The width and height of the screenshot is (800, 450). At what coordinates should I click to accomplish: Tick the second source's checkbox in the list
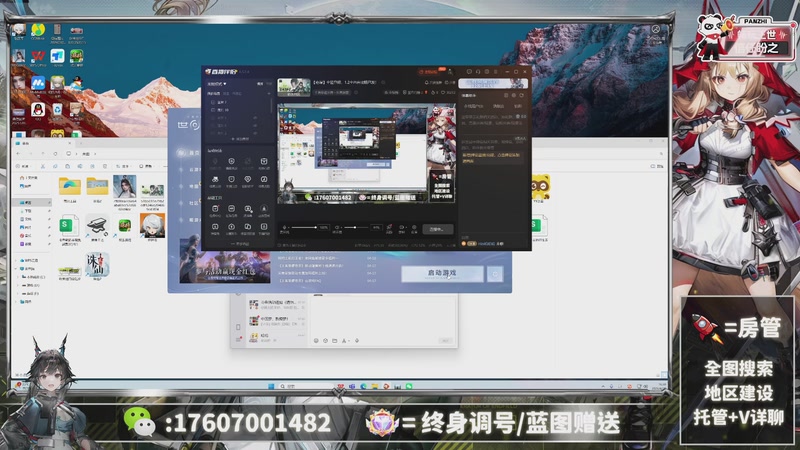pos(211,110)
